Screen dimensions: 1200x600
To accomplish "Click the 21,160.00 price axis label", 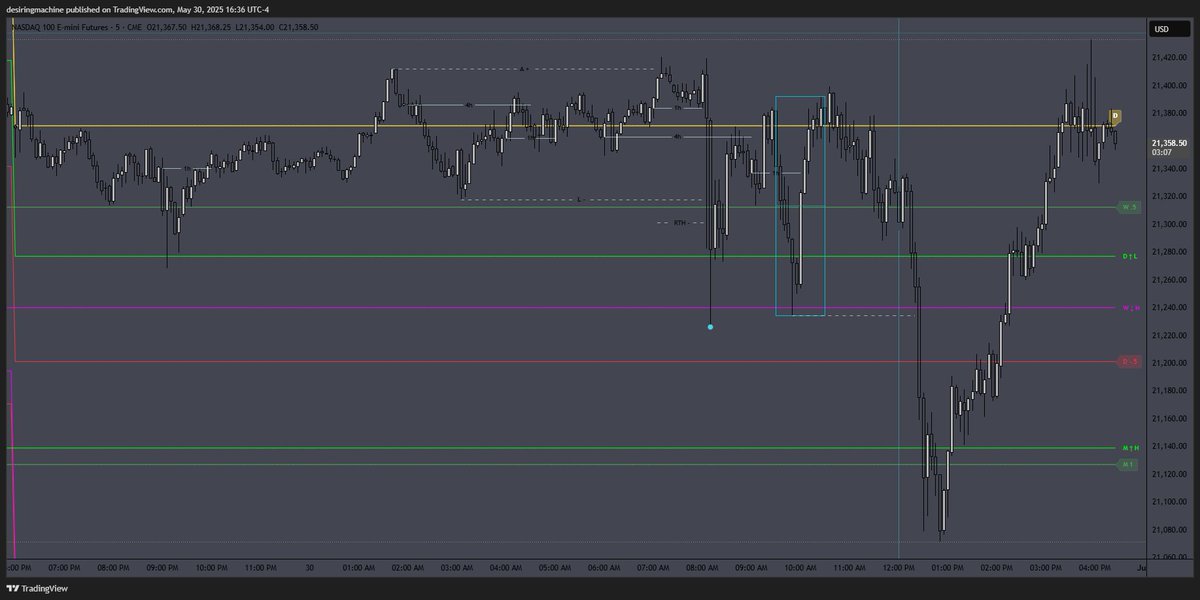I will pyautogui.click(x=1170, y=419).
